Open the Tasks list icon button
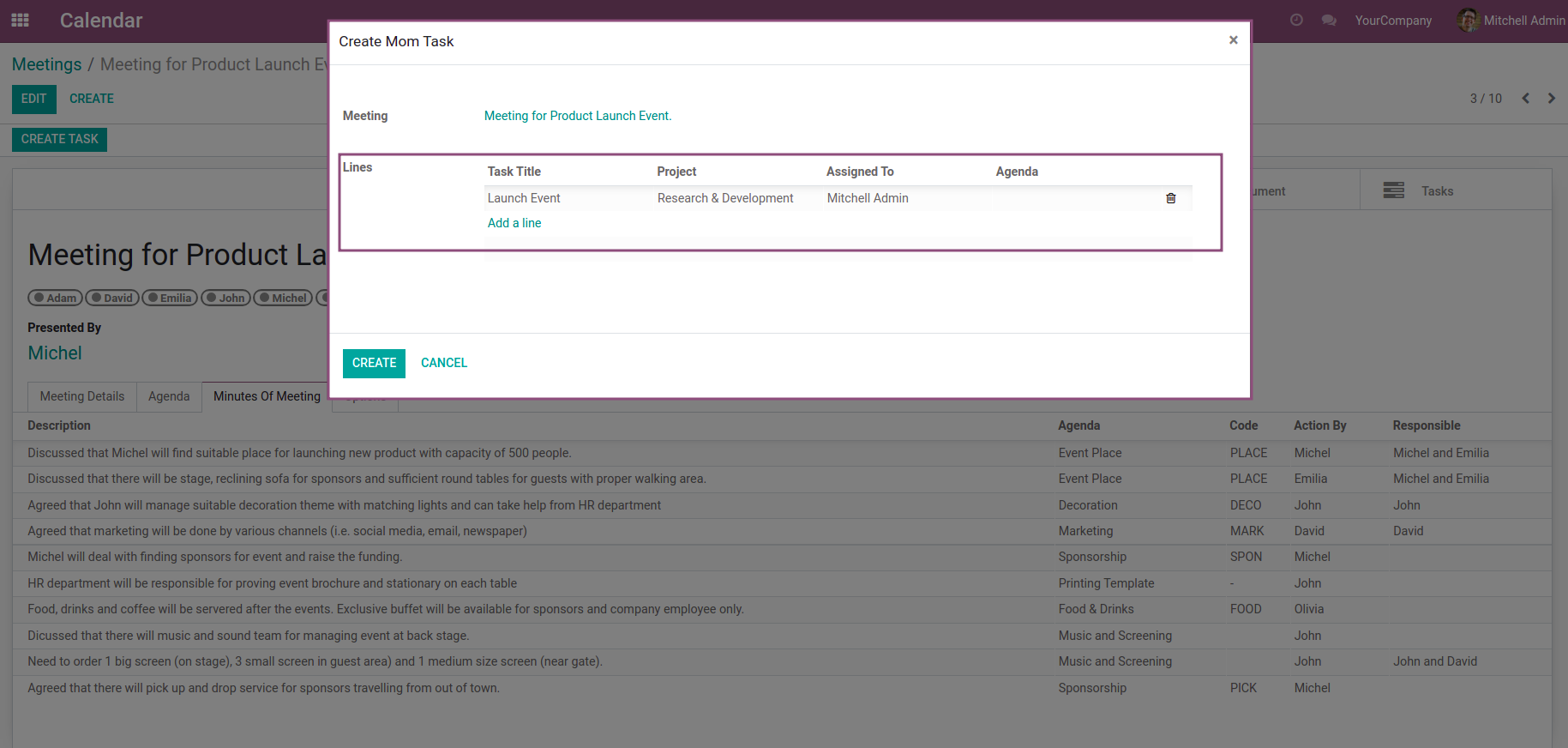The width and height of the screenshot is (1568, 748). (x=1393, y=190)
